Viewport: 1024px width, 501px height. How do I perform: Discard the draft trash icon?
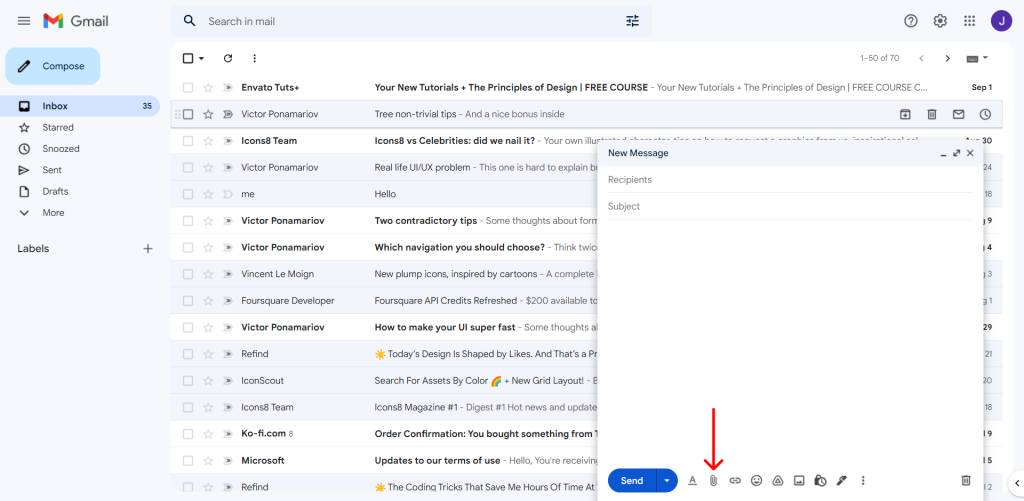[x=966, y=481]
